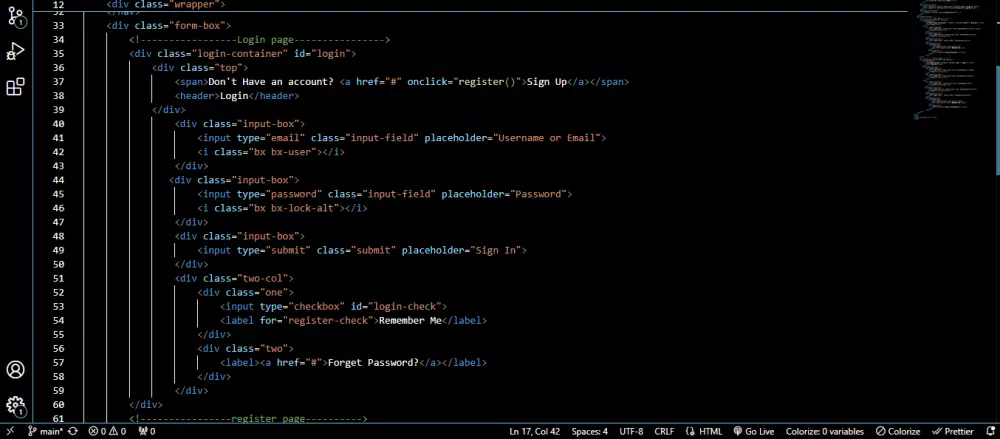Click placeholder "Username or Email" text
Image resolution: width=1000 pixels, height=439 pixels.
tap(548, 138)
